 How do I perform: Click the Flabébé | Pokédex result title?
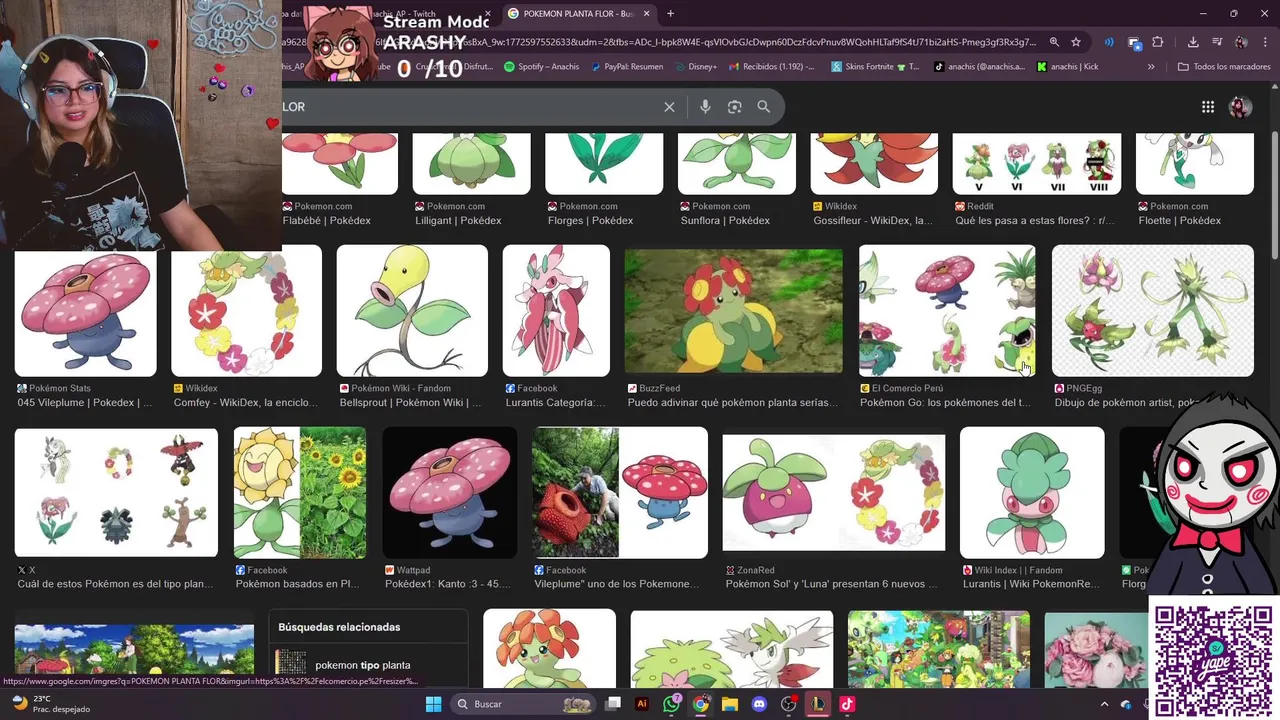click(327, 221)
